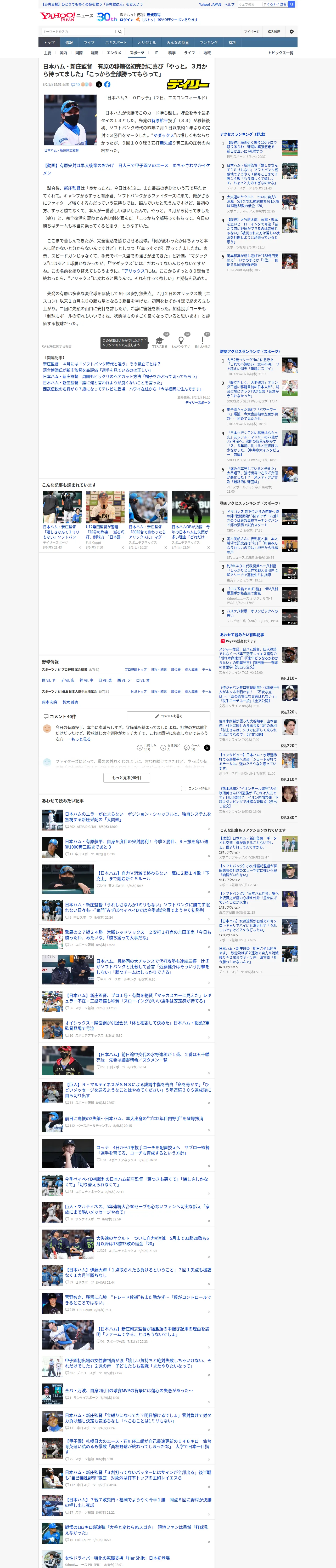The width and height of the screenshot is (336, 1568).
Task: Click なるほど reaction on first comment
Action: coord(170,747)
